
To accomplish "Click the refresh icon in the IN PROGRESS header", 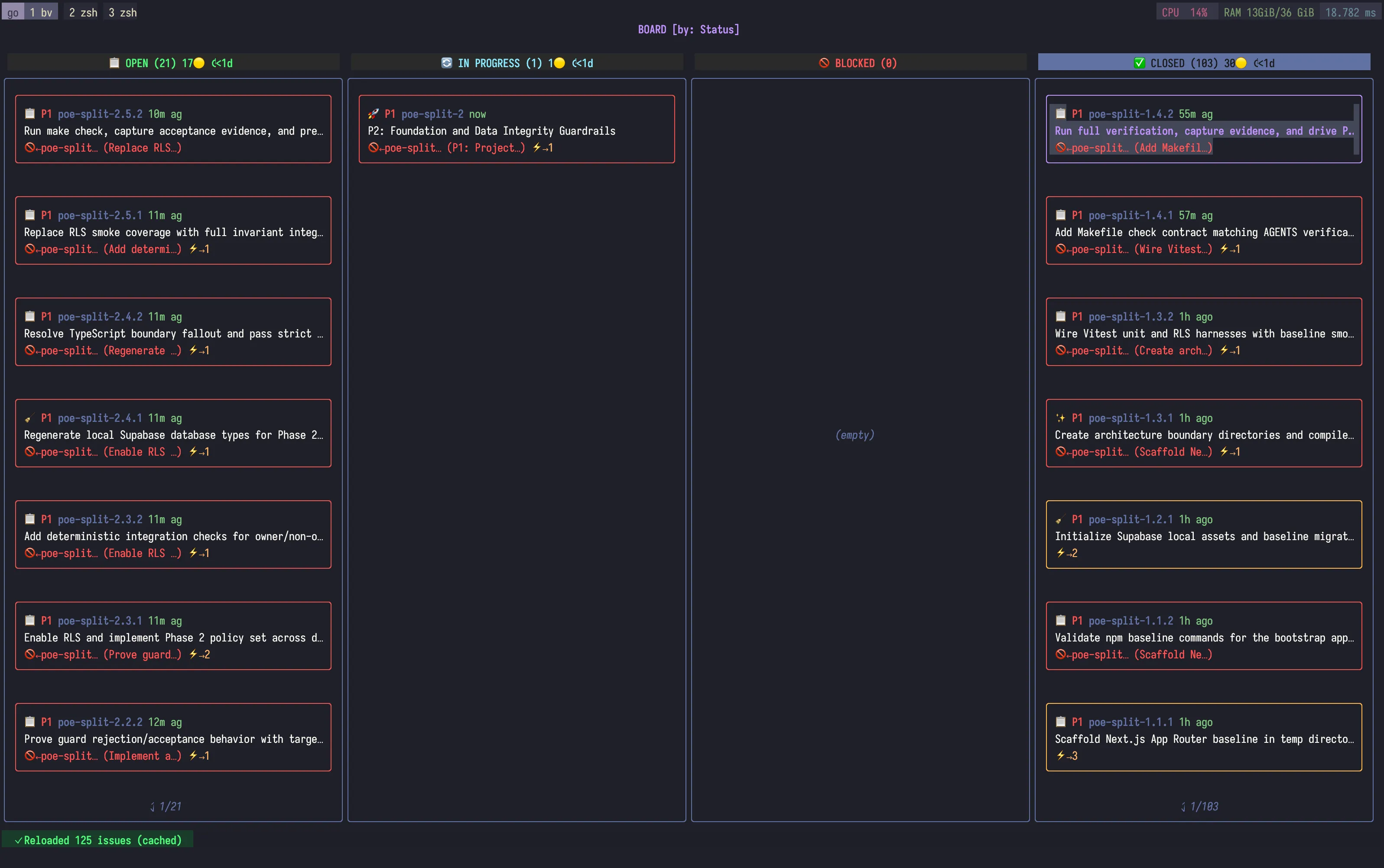I will point(446,62).
